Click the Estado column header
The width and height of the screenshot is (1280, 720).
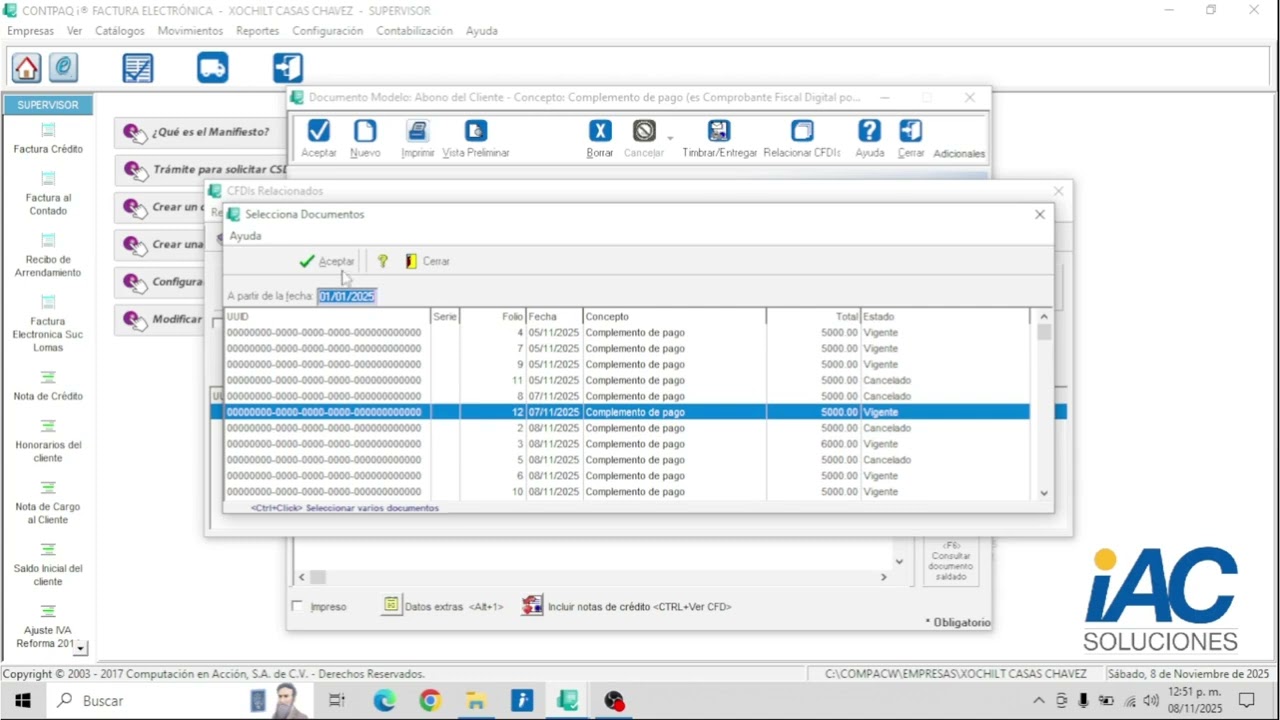(945, 316)
